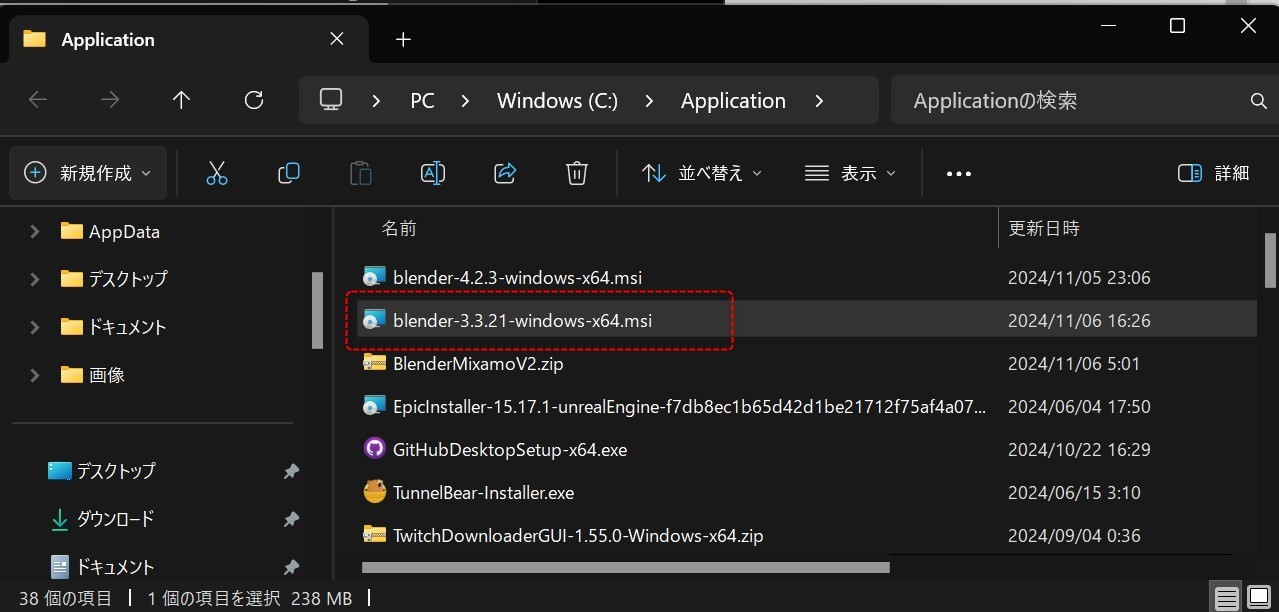Go up one folder level arrow
Image resolution: width=1279 pixels, height=612 pixels.
click(181, 100)
